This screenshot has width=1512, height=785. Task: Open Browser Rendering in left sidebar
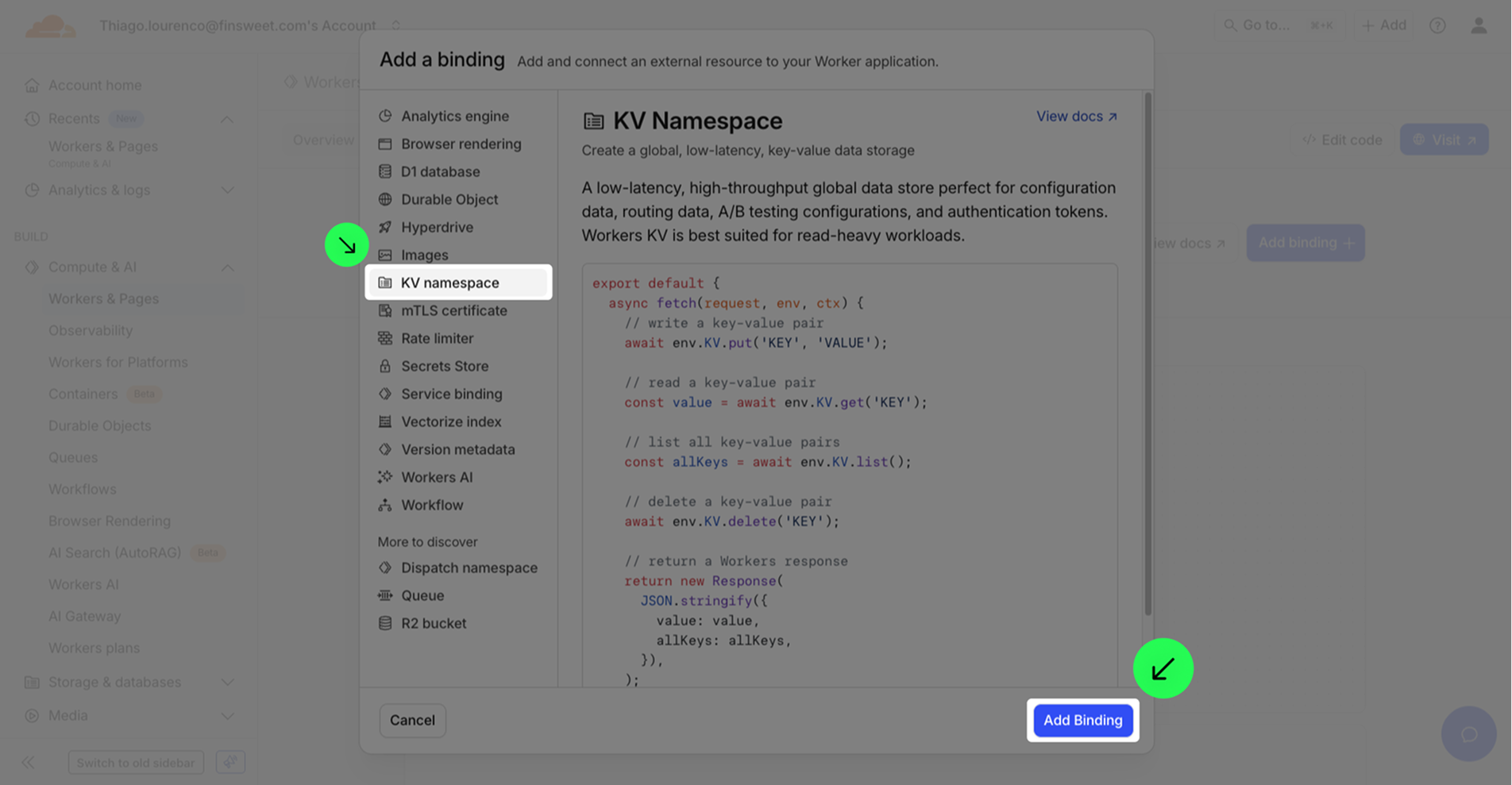(110, 521)
